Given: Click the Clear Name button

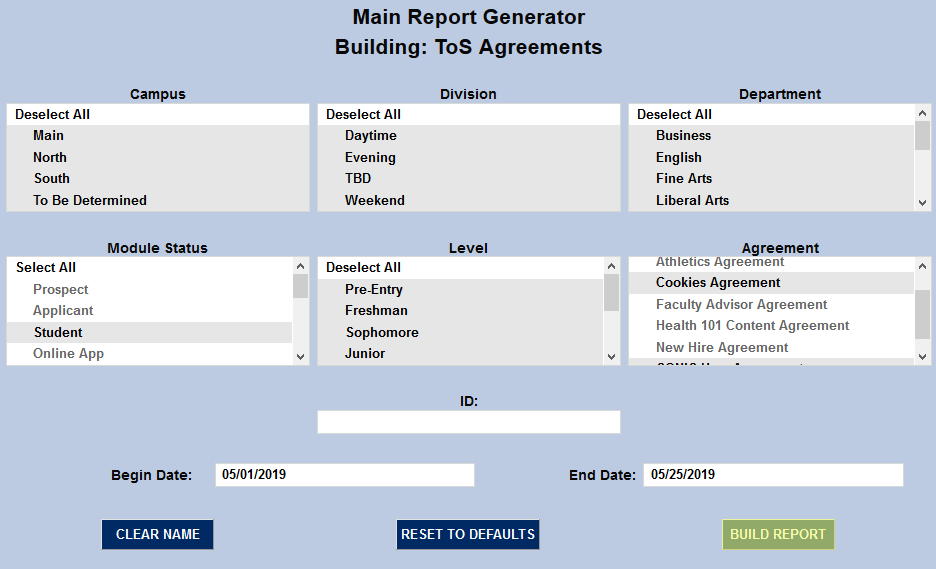Looking at the screenshot, I should pyautogui.click(x=157, y=534).
